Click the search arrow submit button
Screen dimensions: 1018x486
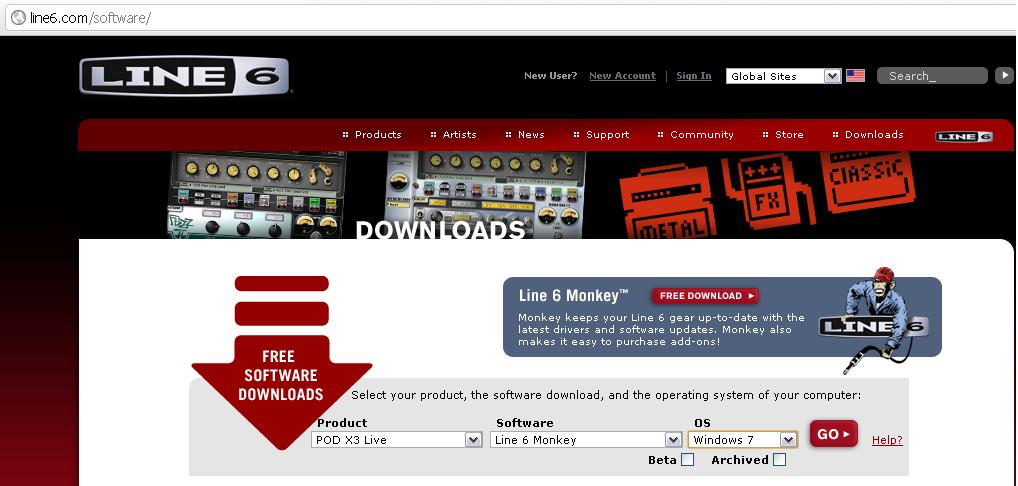[1004, 76]
